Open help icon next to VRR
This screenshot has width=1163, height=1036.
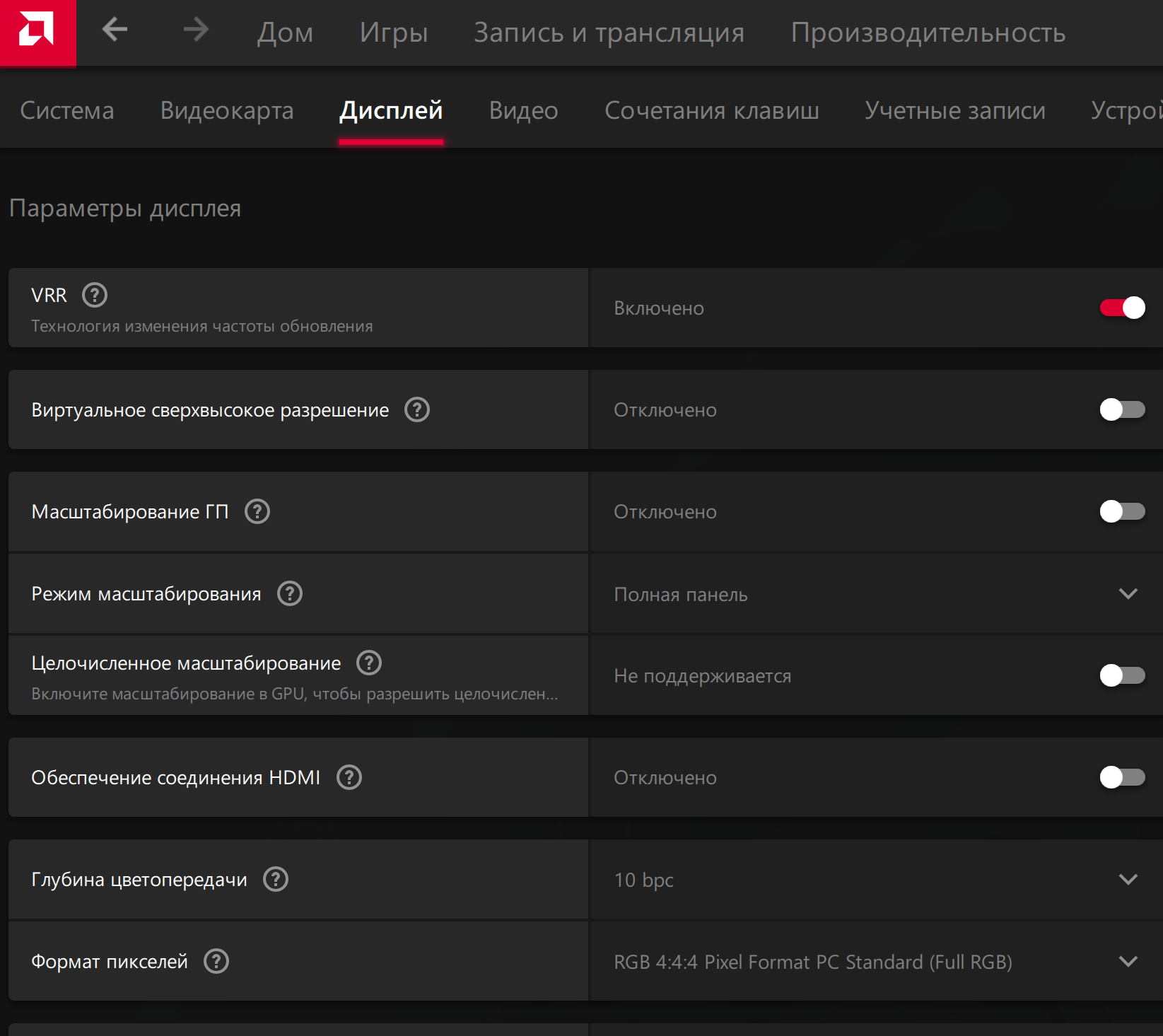click(95, 295)
